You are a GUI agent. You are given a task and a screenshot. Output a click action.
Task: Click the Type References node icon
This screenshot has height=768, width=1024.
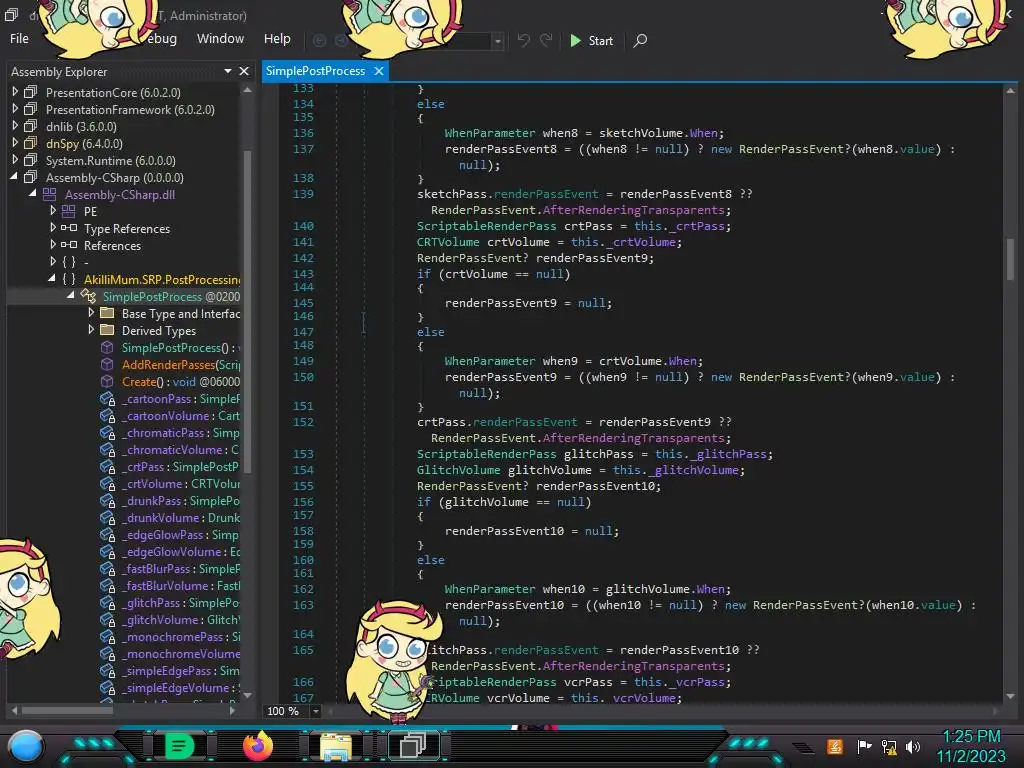click(69, 228)
